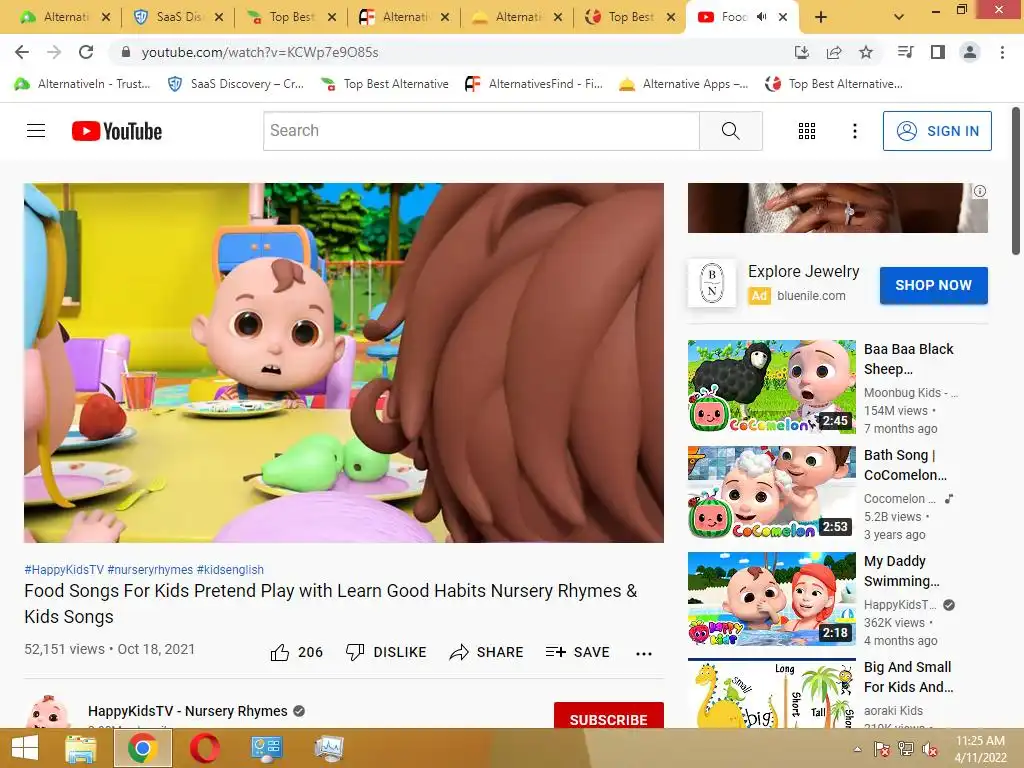Image resolution: width=1024 pixels, height=768 pixels.
Task: Open more actions ellipsis under video
Action: pyautogui.click(x=644, y=653)
